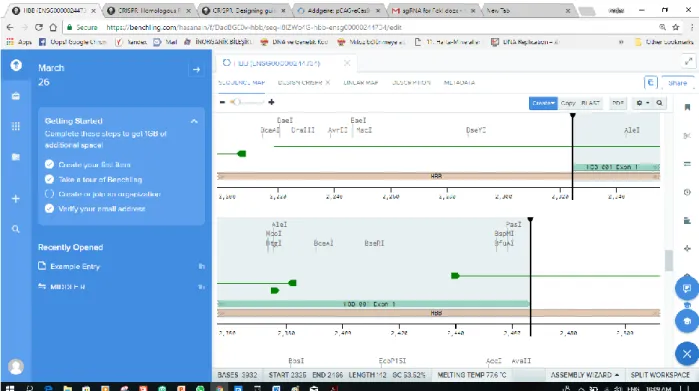
Task: Click the zoom in plus icon
Action: click(271, 102)
